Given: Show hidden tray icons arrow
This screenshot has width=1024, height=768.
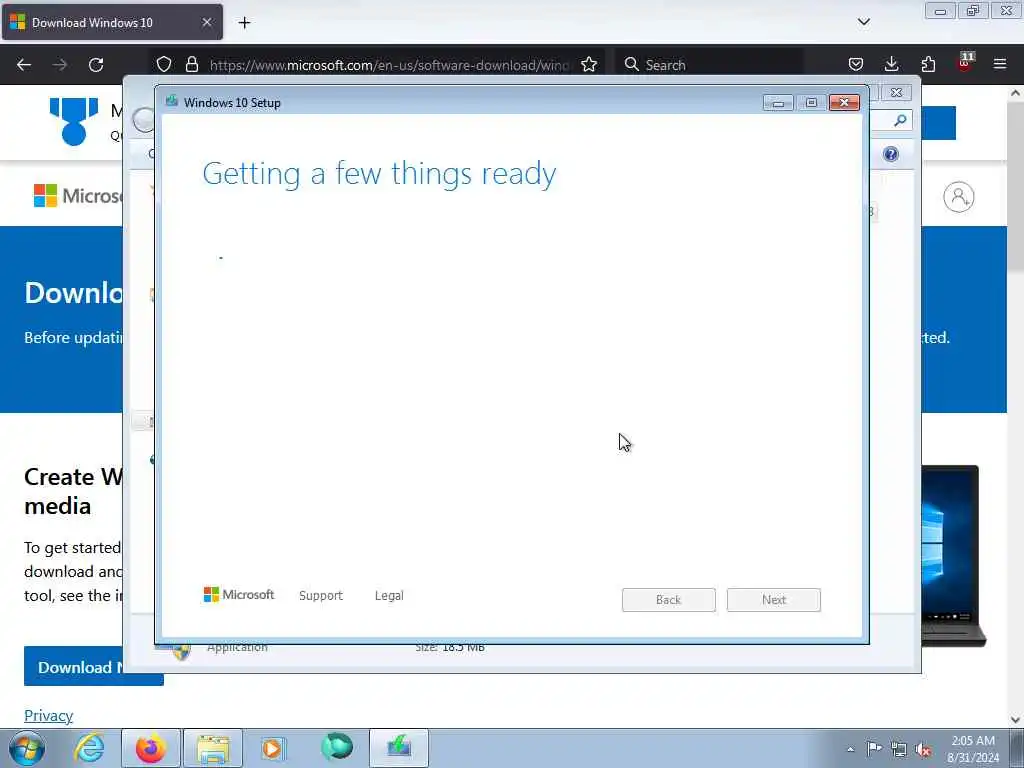Looking at the screenshot, I should coord(850,749).
